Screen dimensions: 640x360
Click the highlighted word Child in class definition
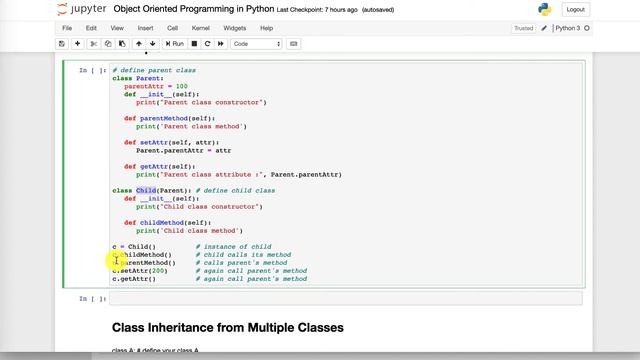pyautogui.click(x=146, y=191)
